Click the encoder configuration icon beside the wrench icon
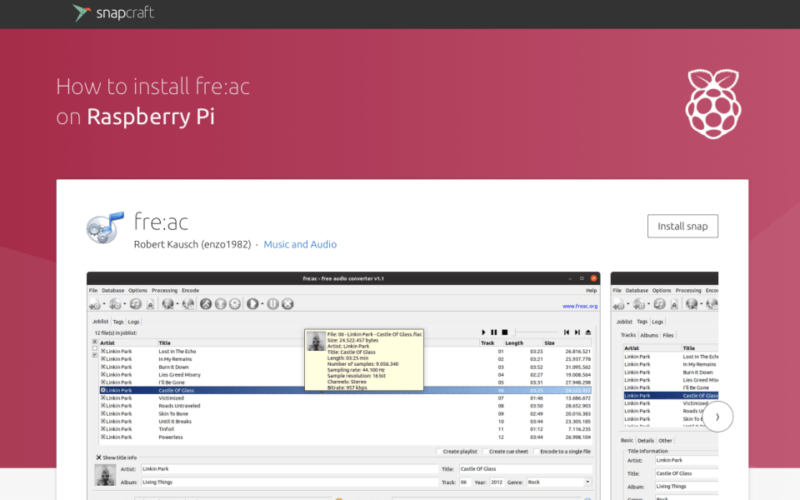Viewport: 800px width, 500px height. tap(220, 304)
